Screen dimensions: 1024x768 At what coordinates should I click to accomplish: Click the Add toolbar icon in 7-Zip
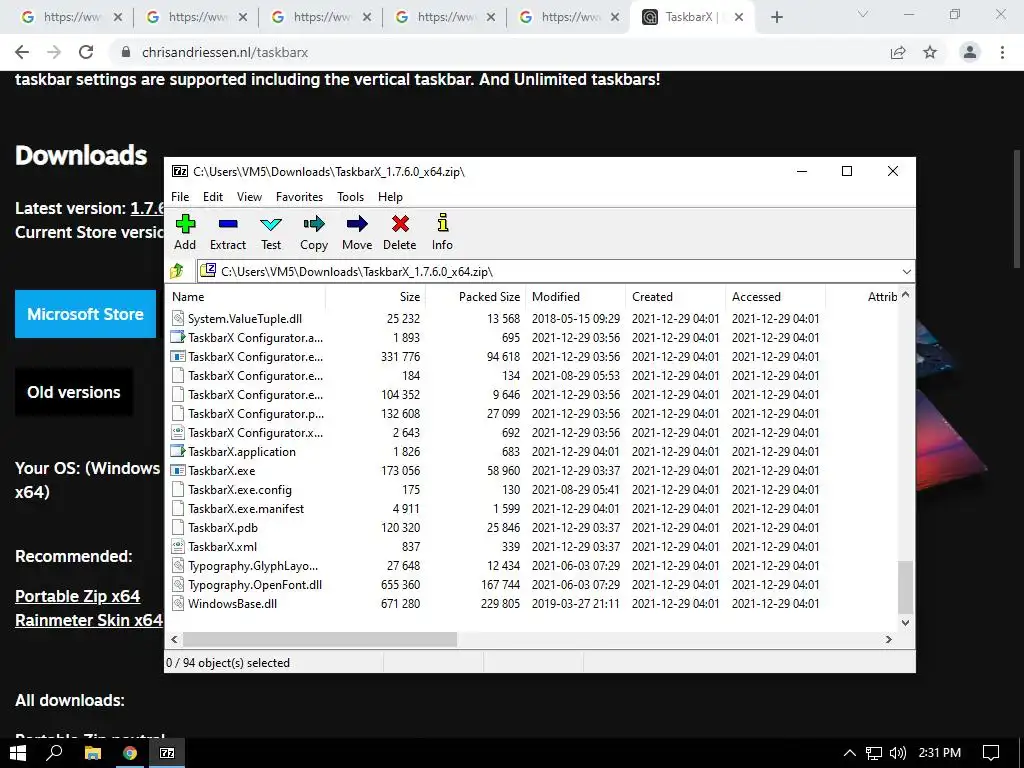point(185,224)
